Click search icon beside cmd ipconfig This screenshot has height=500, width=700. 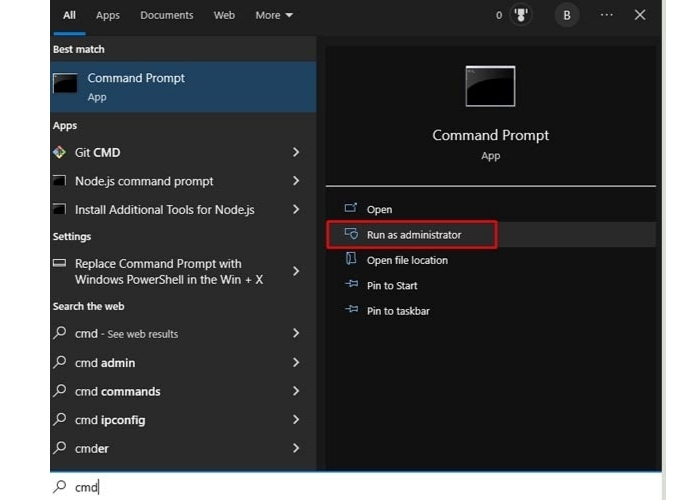click(59, 419)
